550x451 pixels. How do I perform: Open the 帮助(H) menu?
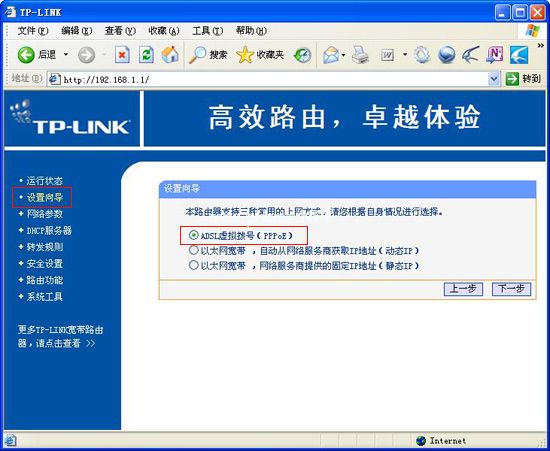click(x=251, y=31)
